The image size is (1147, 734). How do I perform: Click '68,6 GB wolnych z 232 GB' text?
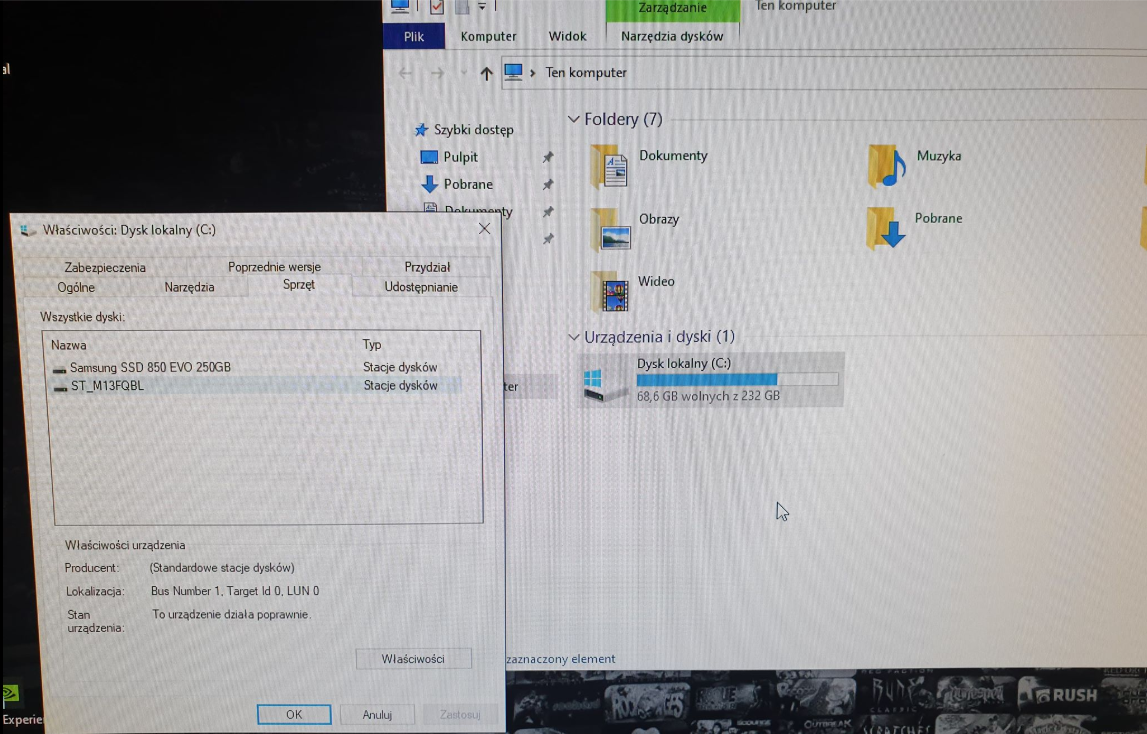tap(708, 396)
